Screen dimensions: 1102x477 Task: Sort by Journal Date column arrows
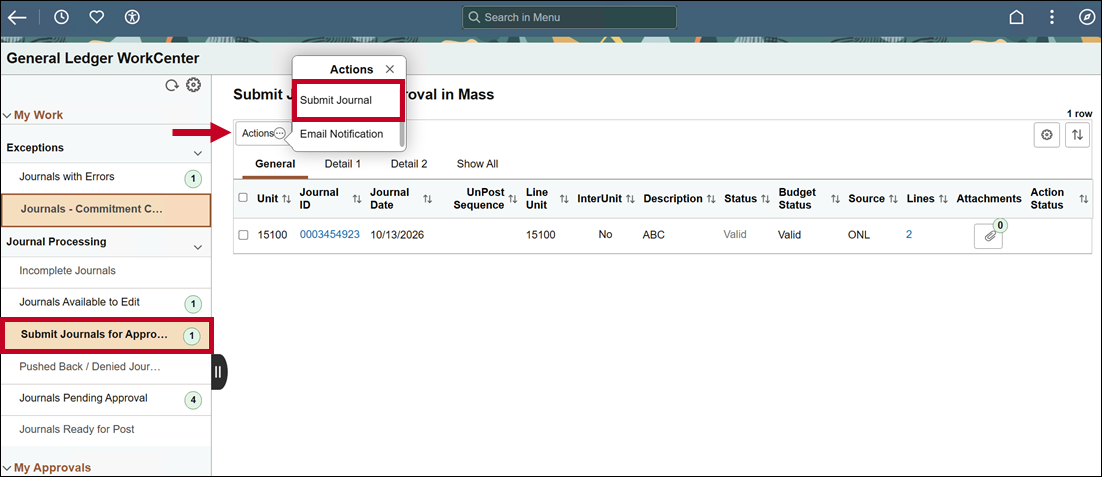(427, 199)
